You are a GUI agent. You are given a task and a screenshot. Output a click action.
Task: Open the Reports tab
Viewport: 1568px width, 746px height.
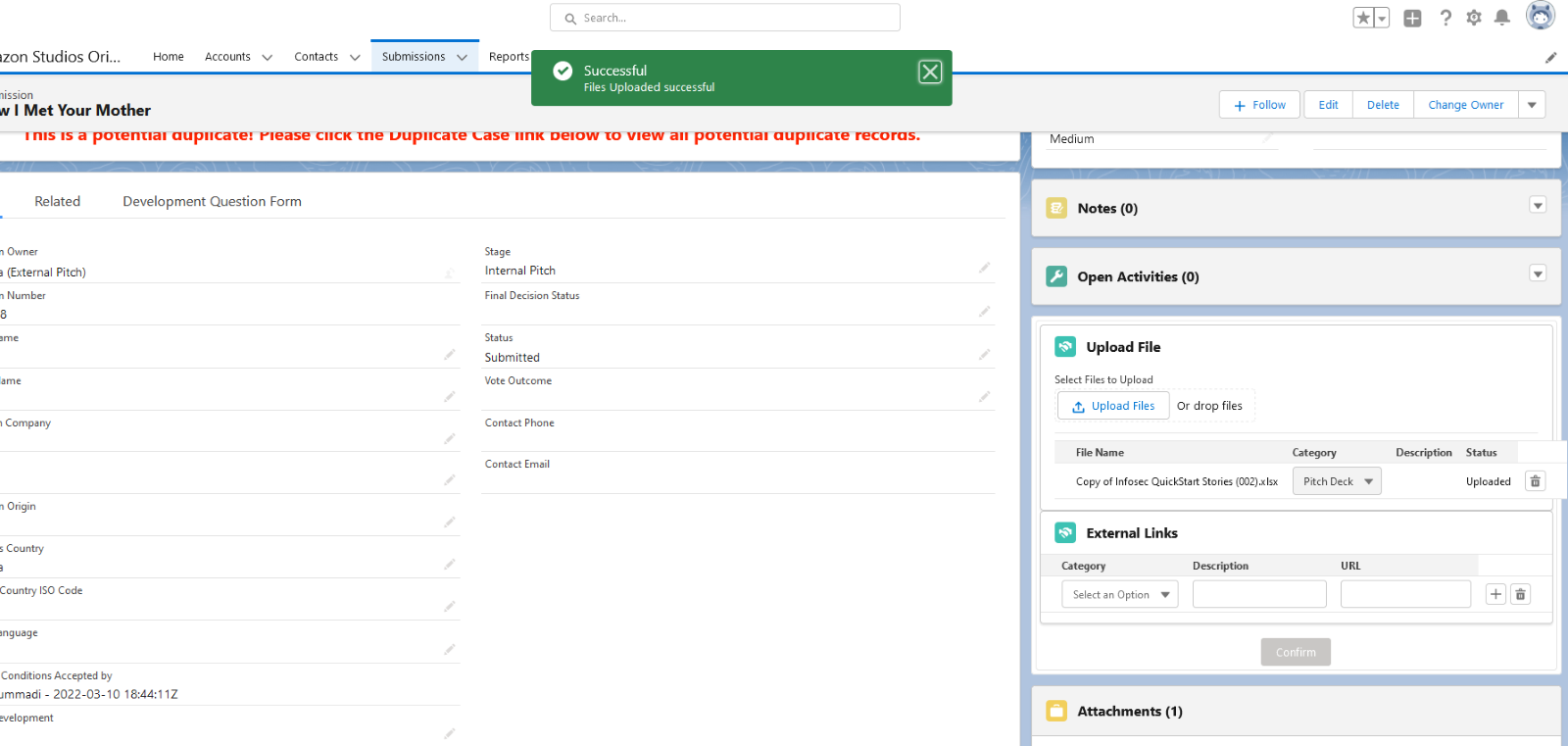click(x=509, y=57)
